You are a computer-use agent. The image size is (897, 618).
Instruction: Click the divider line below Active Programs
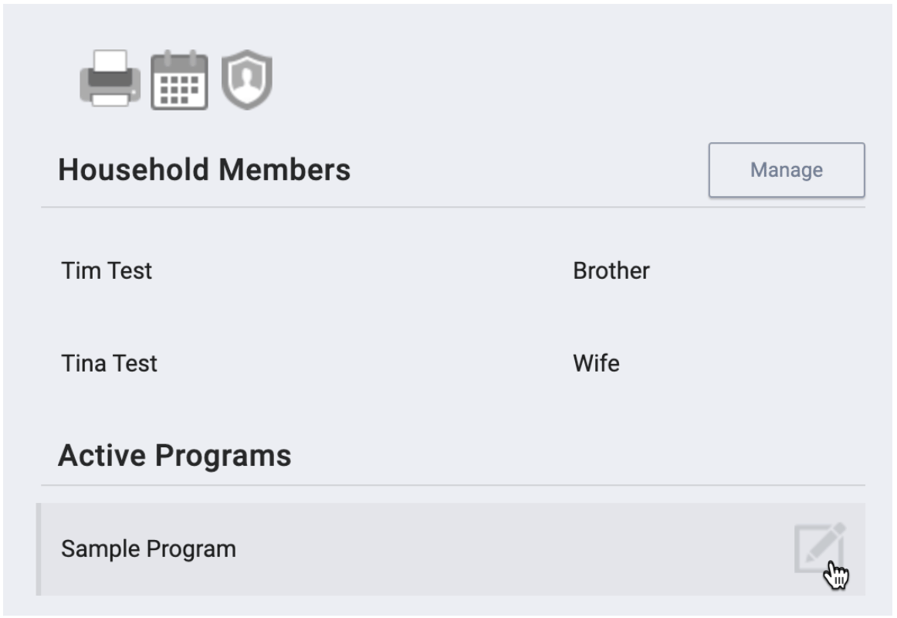(x=452, y=485)
